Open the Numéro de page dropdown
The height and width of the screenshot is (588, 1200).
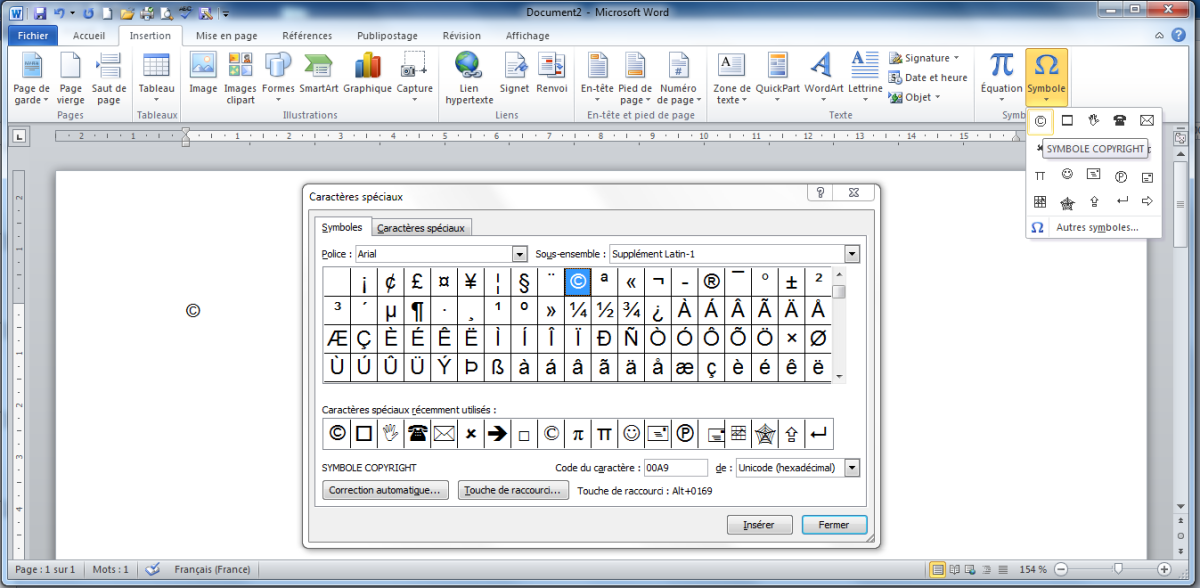tap(678, 79)
